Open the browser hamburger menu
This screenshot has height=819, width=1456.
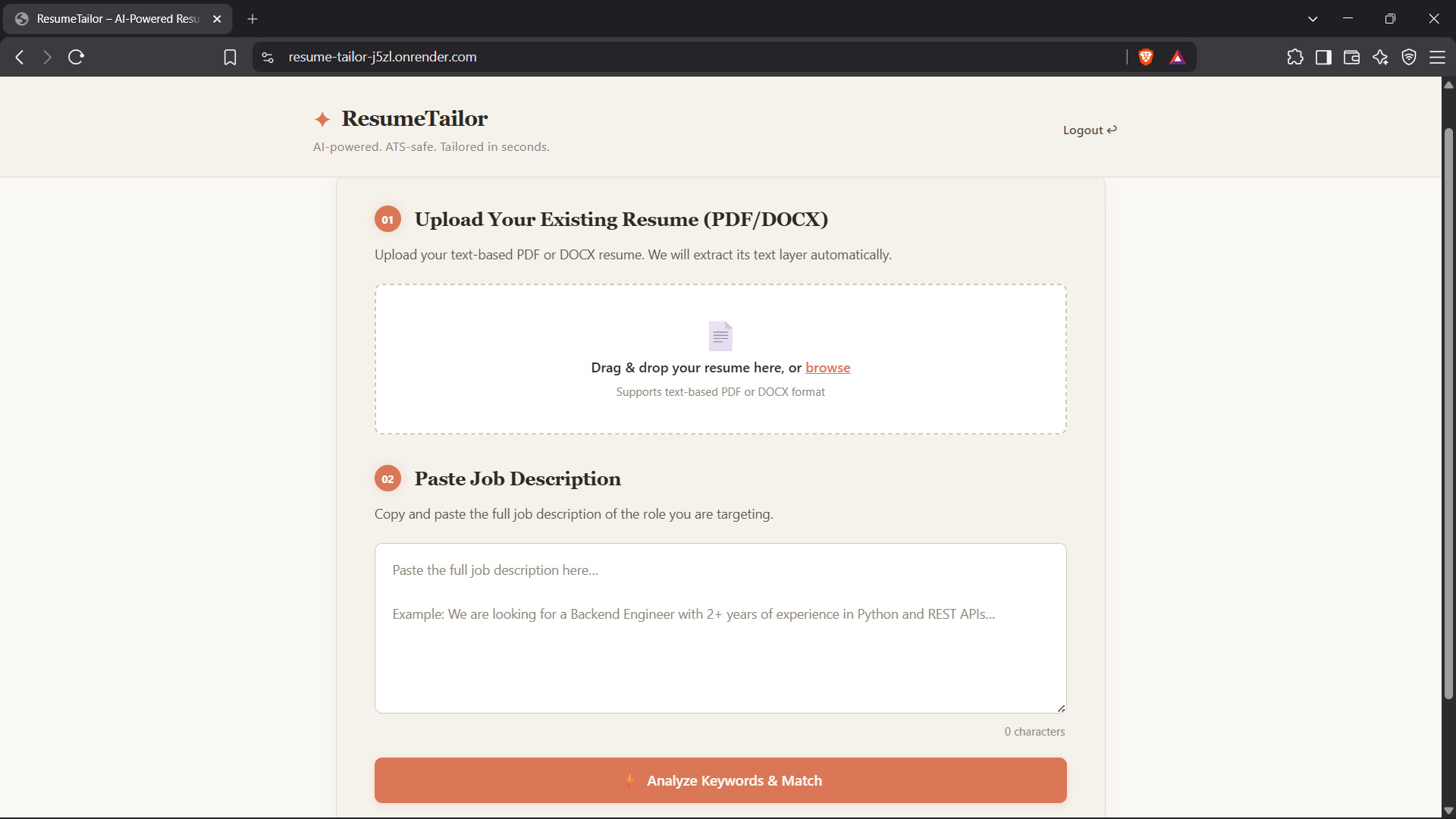click(x=1437, y=57)
